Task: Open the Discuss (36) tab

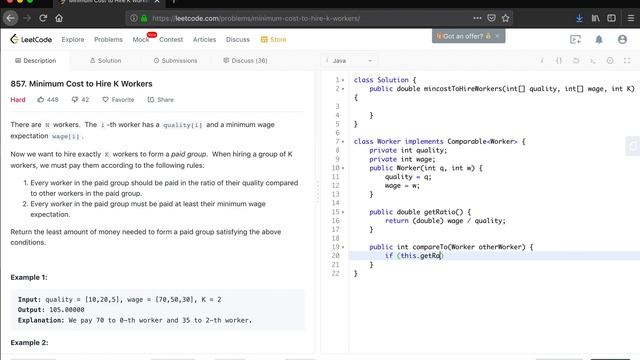Action: [245, 60]
